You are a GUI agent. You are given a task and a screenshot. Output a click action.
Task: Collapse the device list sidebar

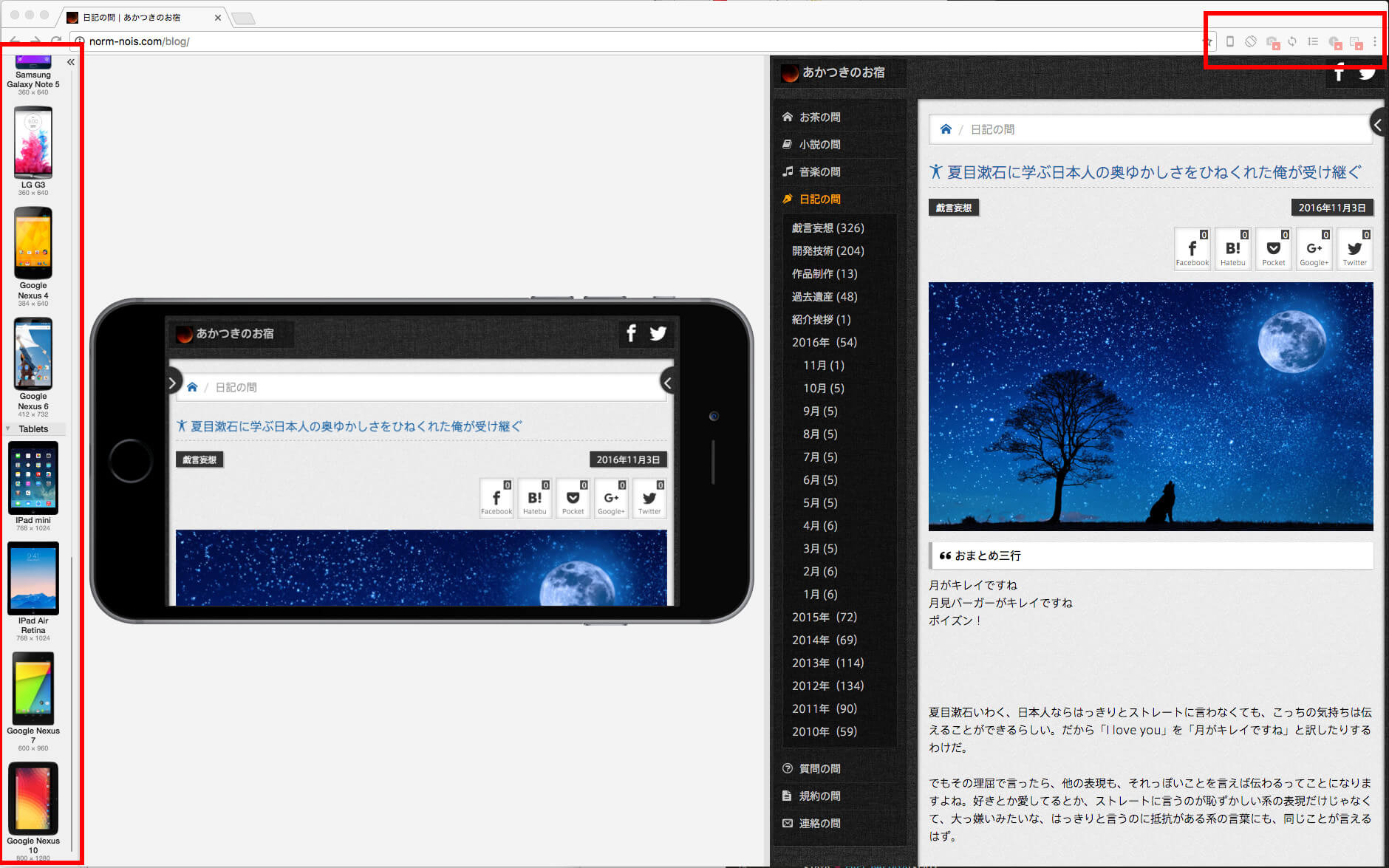71,62
